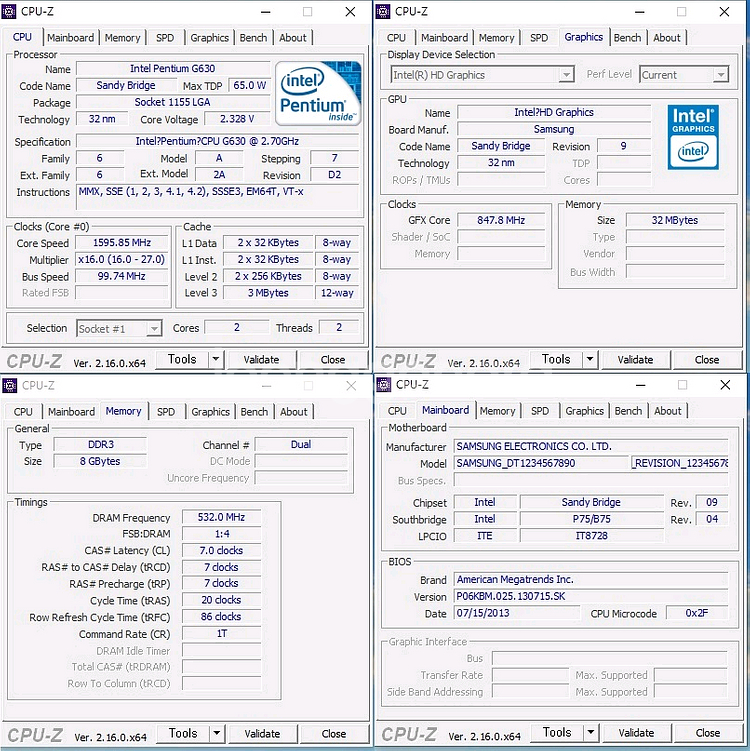Open Graphics tab in the Motherboard window

click(x=584, y=411)
